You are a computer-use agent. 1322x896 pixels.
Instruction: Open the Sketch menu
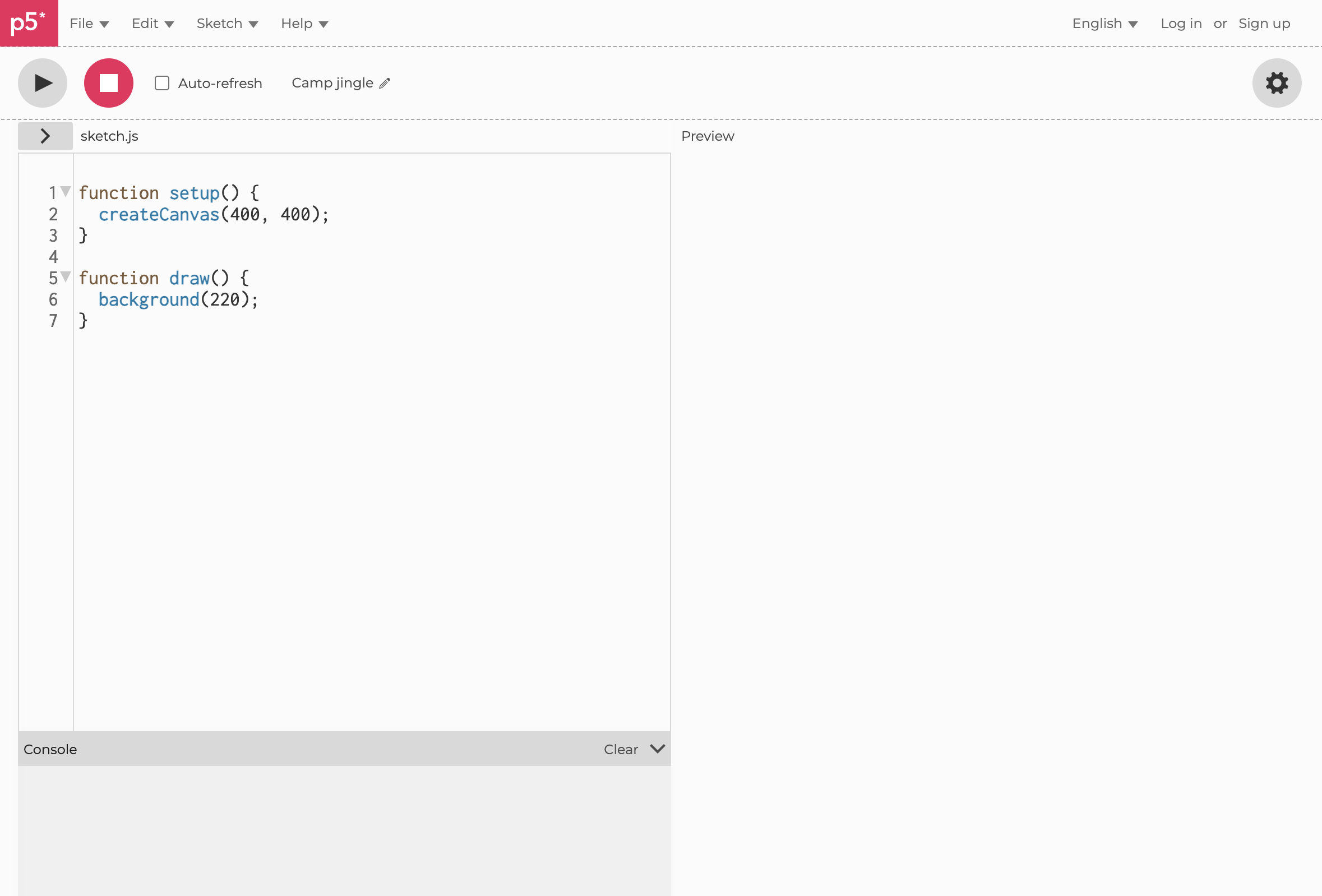click(227, 24)
